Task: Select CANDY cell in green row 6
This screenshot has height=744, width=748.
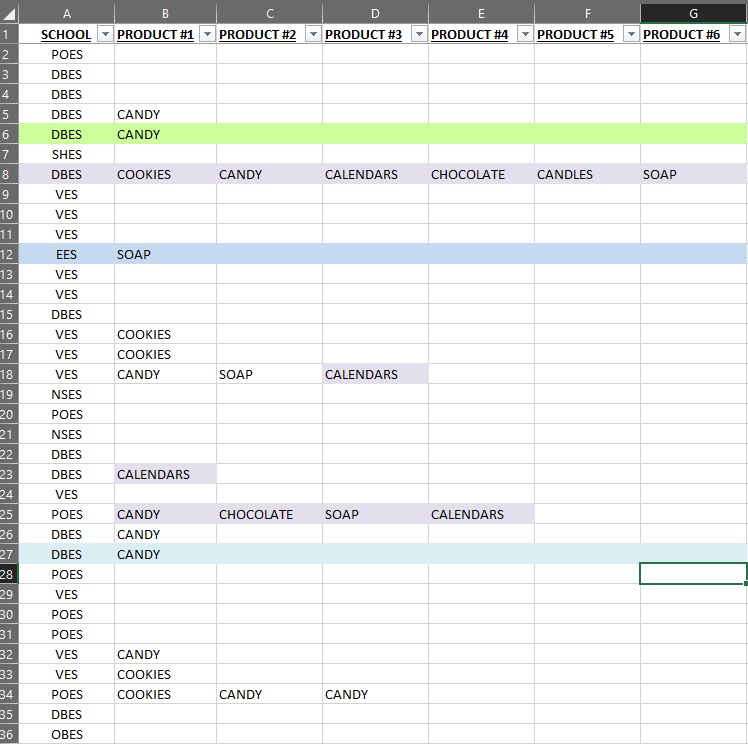Action: 165,134
